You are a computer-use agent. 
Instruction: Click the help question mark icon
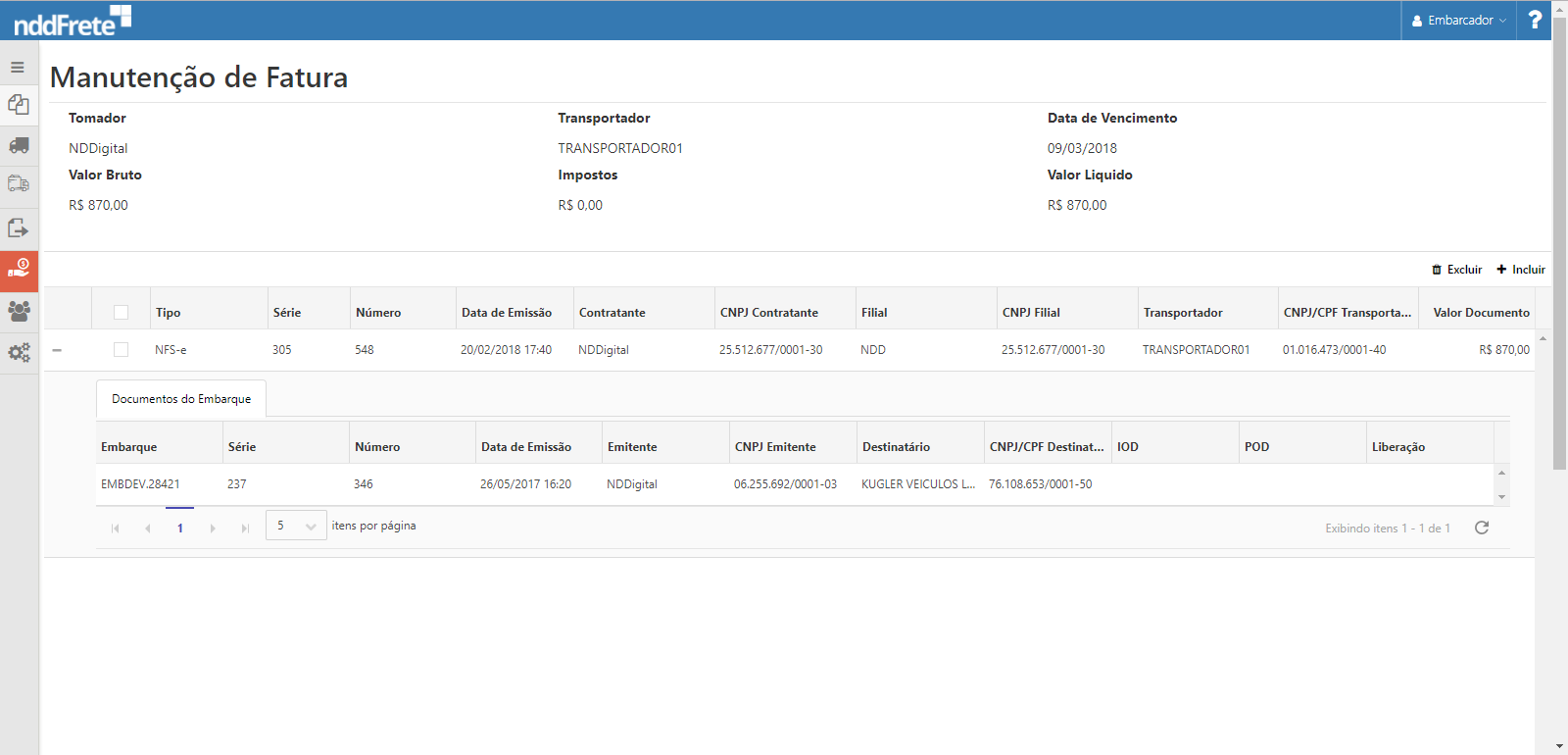[x=1535, y=21]
